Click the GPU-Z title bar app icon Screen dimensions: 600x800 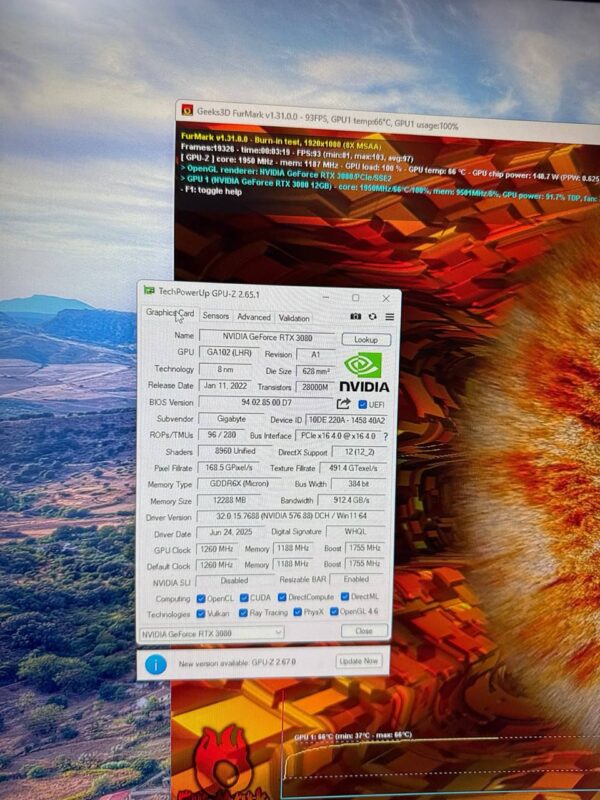coord(149,290)
